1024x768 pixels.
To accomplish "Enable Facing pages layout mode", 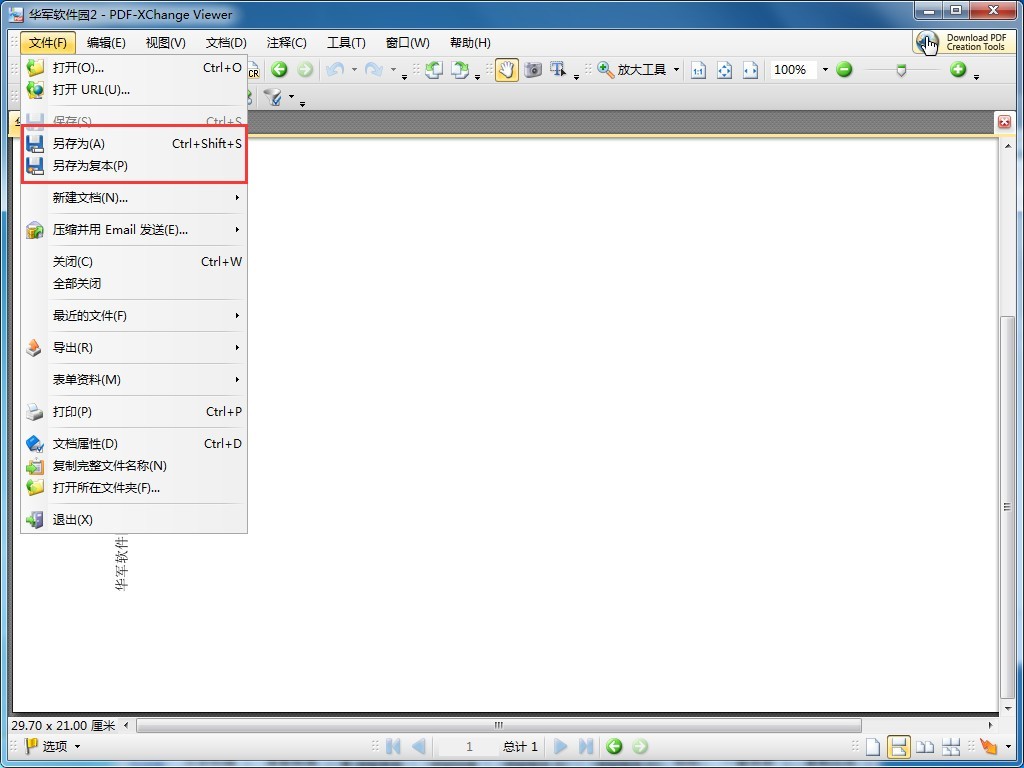I will (925, 747).
